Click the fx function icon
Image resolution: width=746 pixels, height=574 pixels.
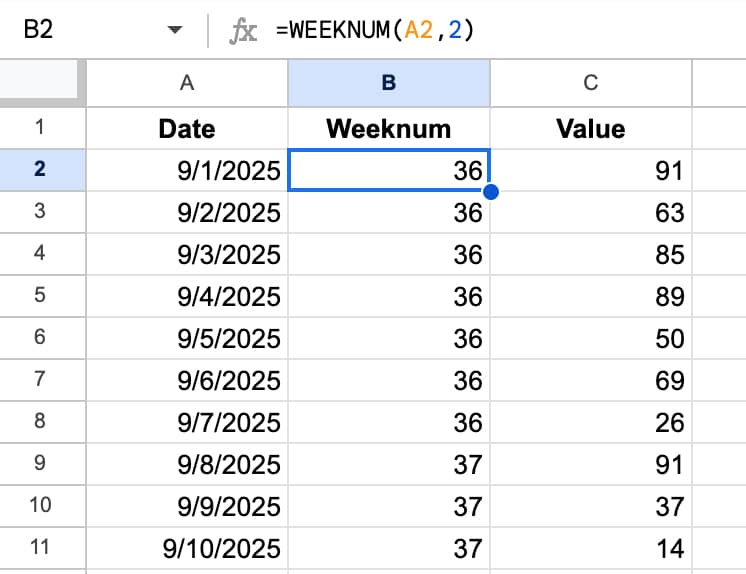tap(243, 32)
